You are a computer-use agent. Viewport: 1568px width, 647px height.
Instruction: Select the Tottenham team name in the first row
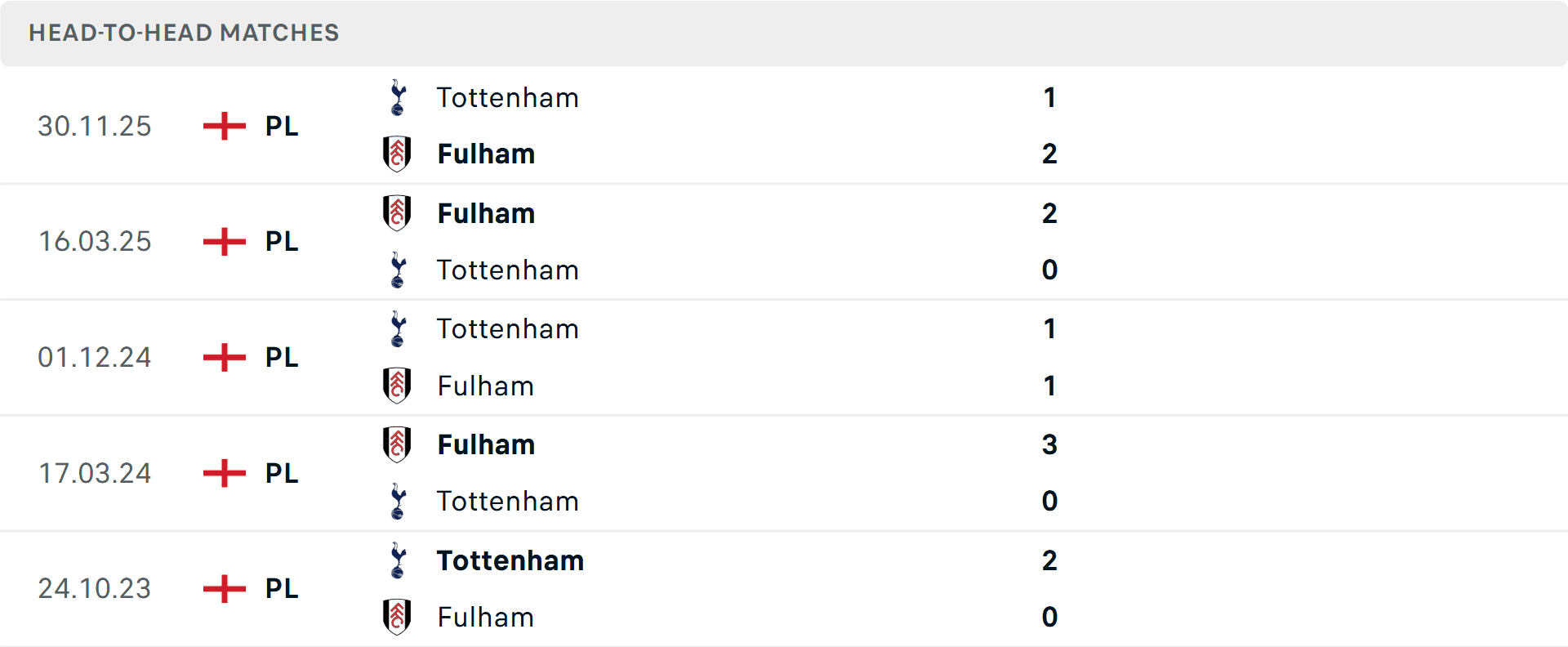pyautogui.click(x=508, y=97)
